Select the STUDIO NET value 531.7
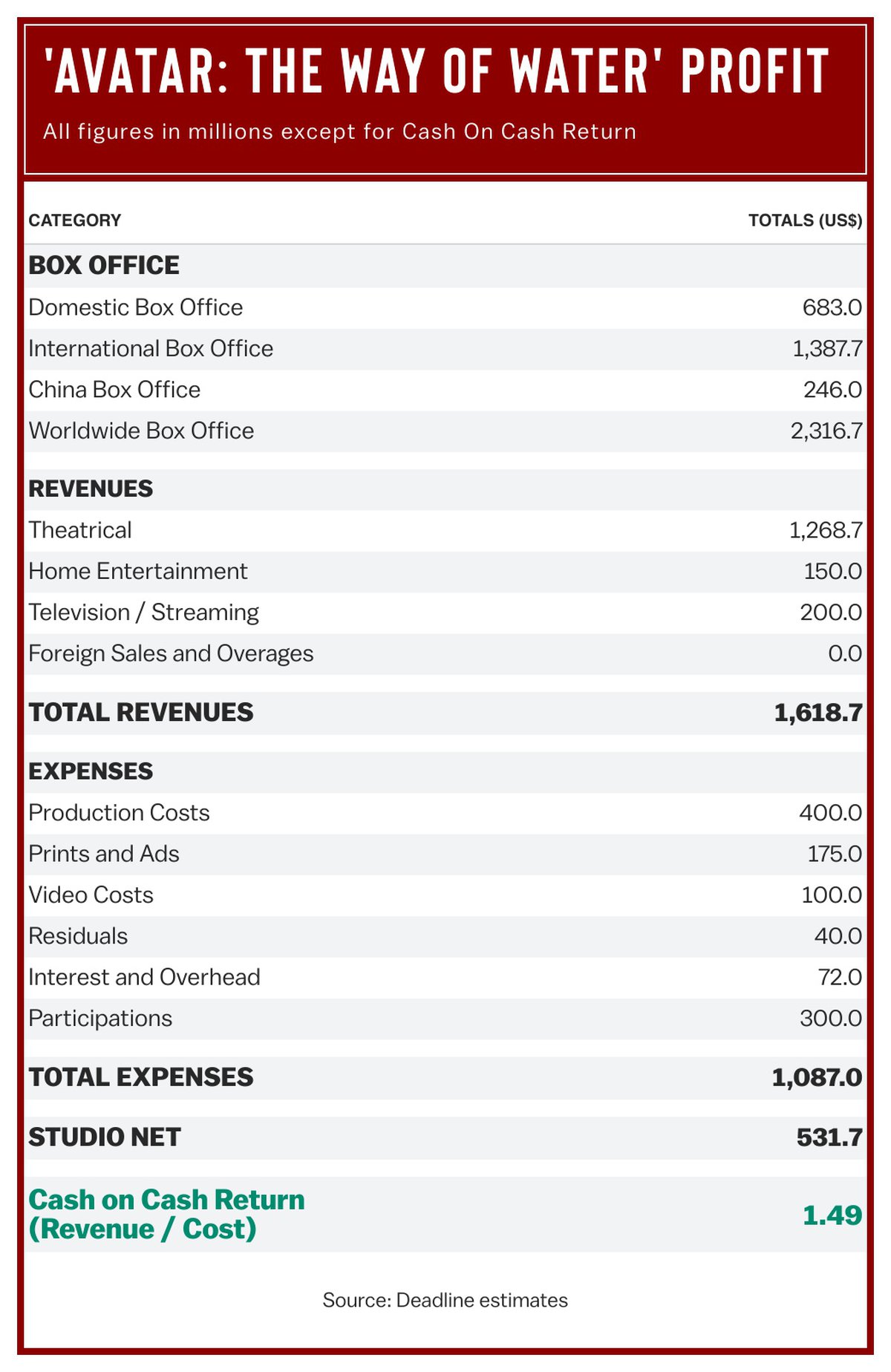This screenshot has width=891, height=1372. tap(829, 1137)
